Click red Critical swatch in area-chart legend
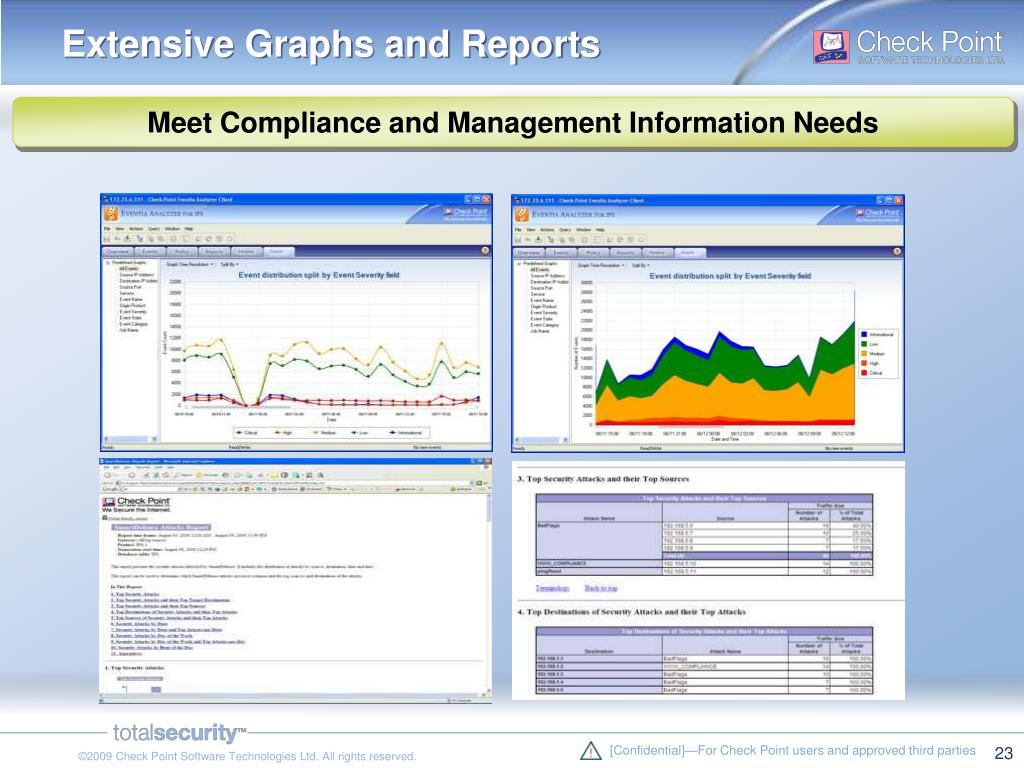This screenshot has height=768, width=1024. [x=864, y=373]
